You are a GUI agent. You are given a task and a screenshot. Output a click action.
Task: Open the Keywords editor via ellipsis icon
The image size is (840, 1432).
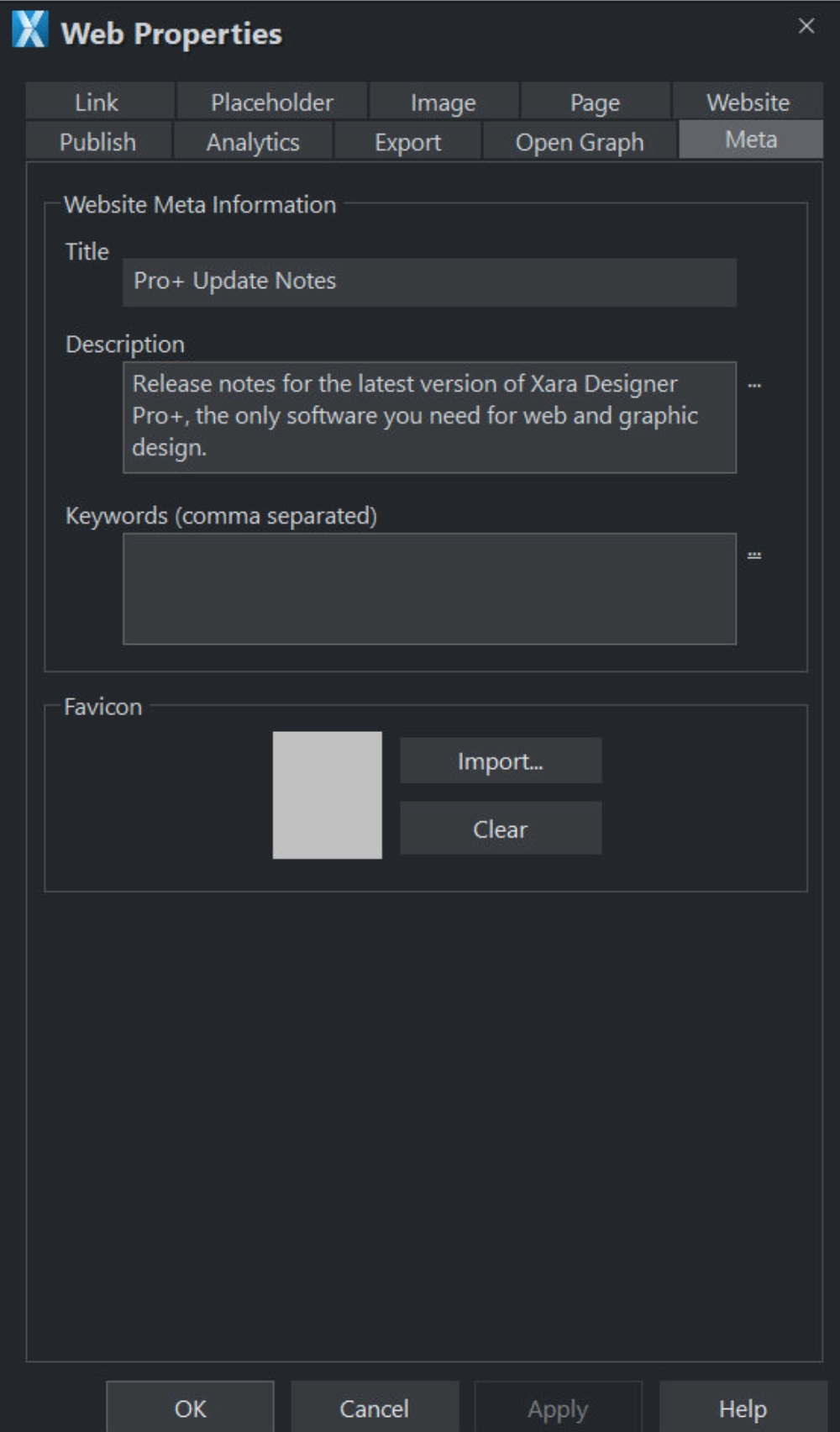[754, 555]
